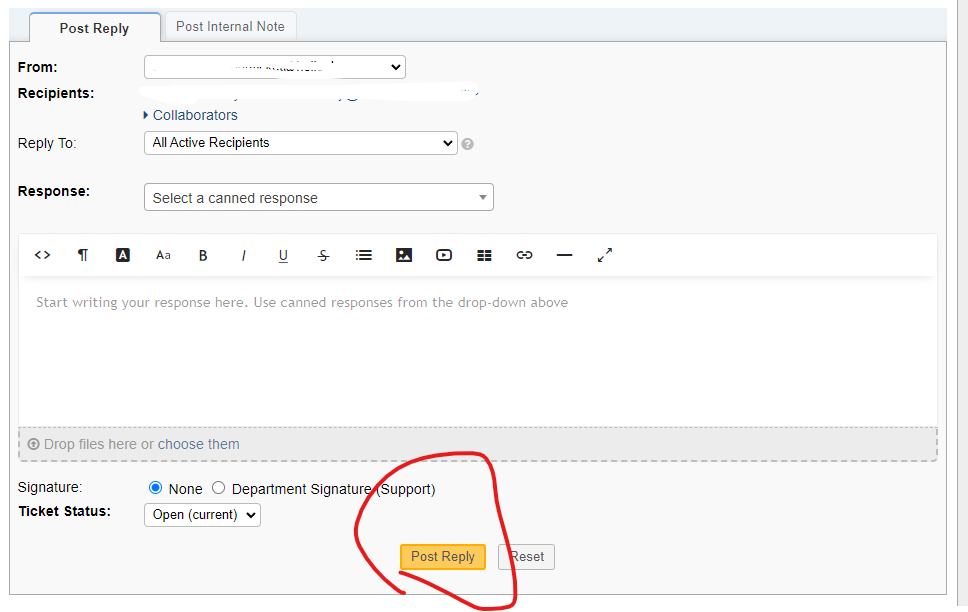This screenshot has height=612, width=968.
Task: Toggle HTML source code view icon
Action: click(x=42, y=255)
